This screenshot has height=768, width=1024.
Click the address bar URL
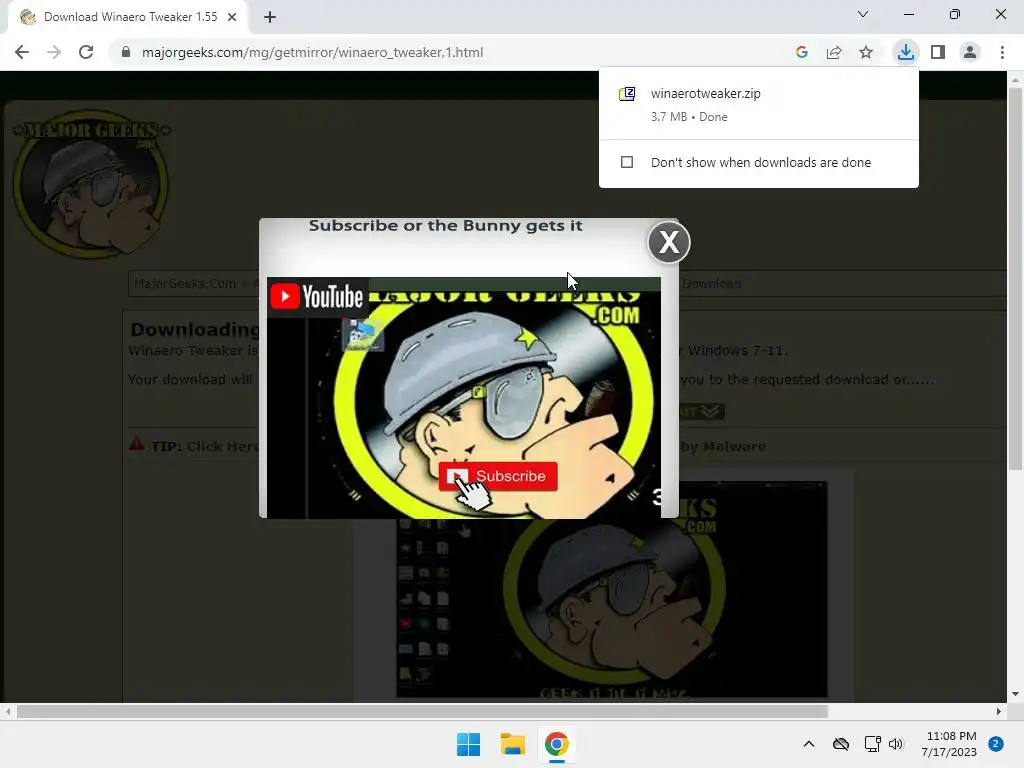pyautogui.click(x=312, y=52)
